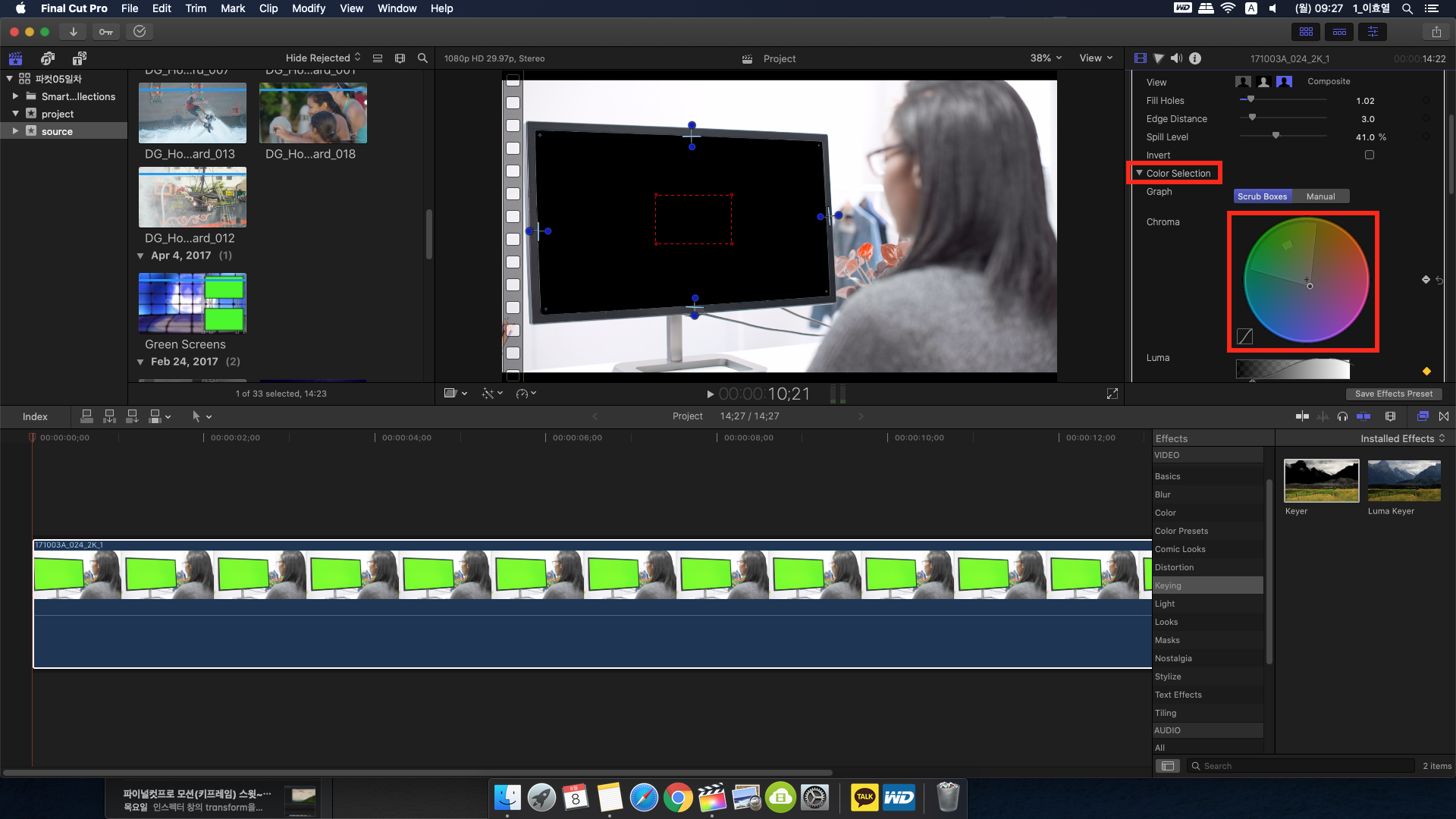
Task: Toggle audio skimming icon
Action: (1323, 416)
